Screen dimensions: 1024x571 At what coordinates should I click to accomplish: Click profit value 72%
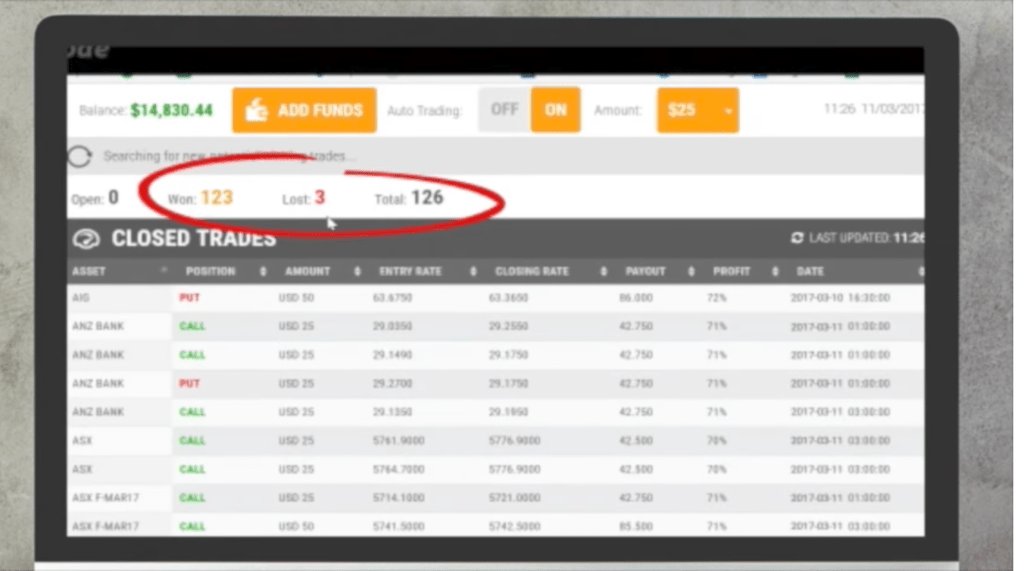pos(716,298)
